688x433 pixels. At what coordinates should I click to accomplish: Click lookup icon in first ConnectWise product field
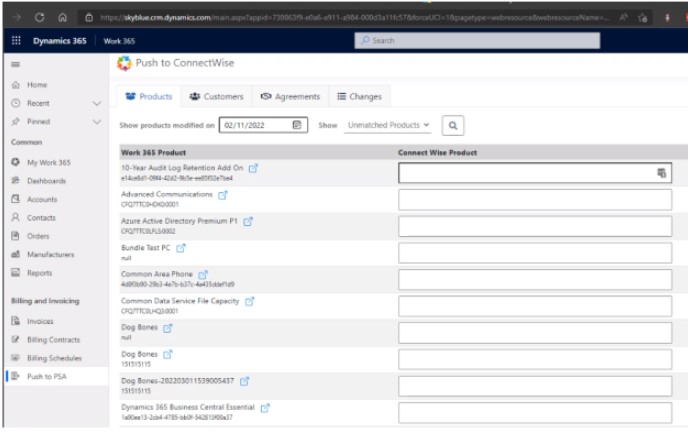click(661, 173)
